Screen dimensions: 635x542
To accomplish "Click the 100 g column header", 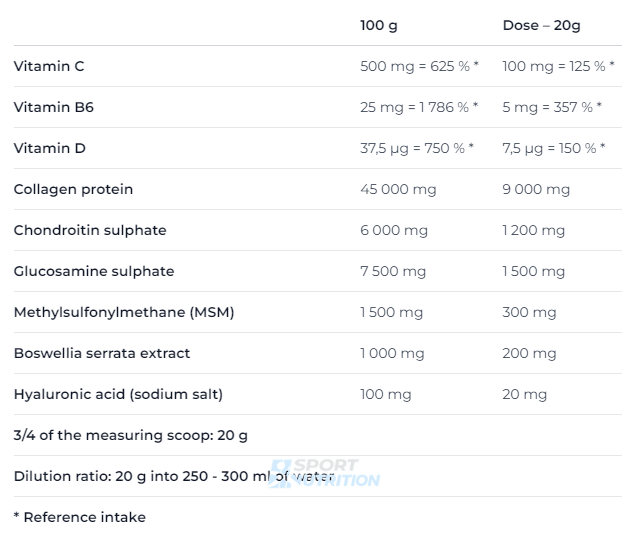I will click(379, 25).
